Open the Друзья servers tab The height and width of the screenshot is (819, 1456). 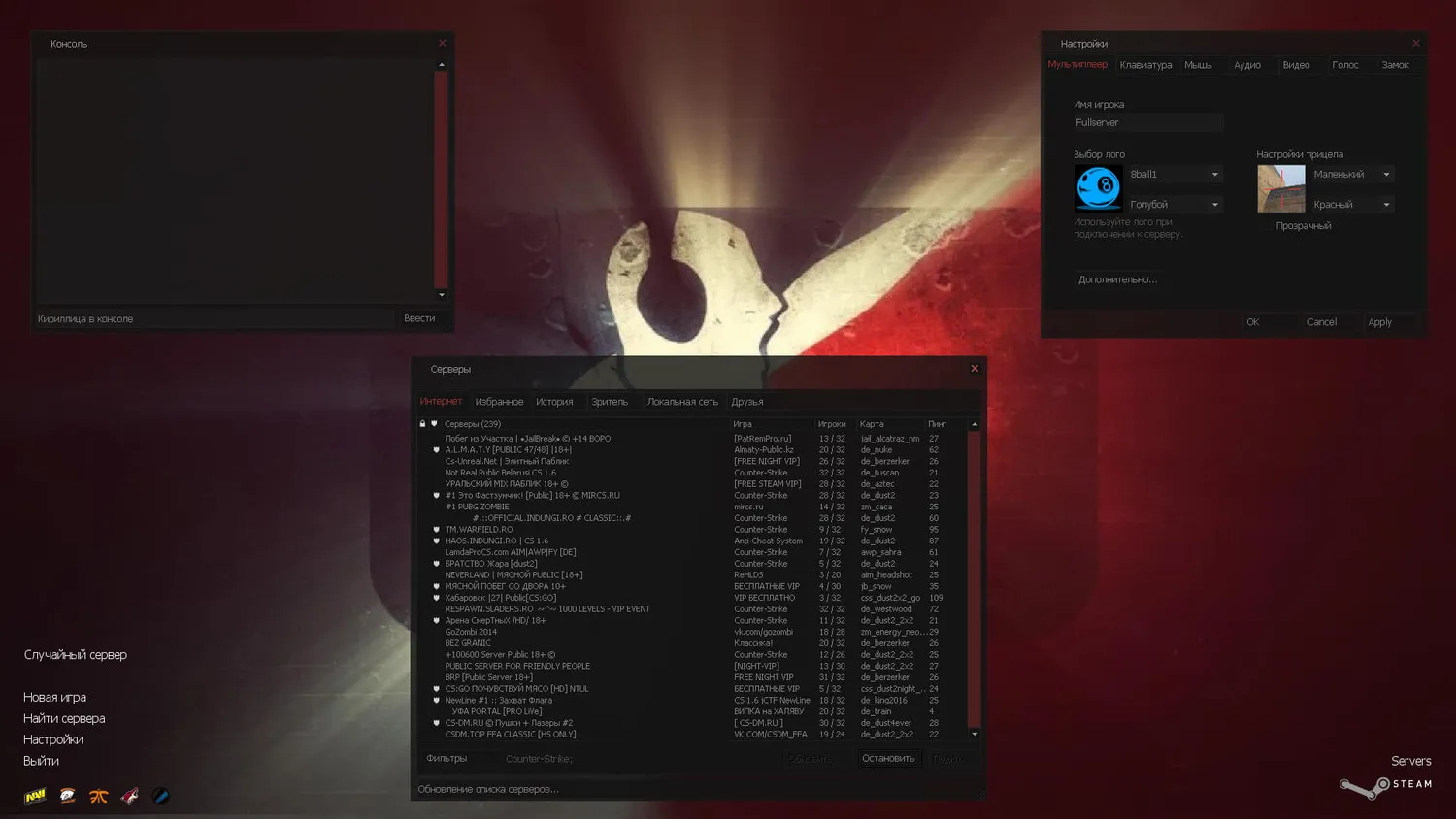pyautogui.click(x=747, y=402)
